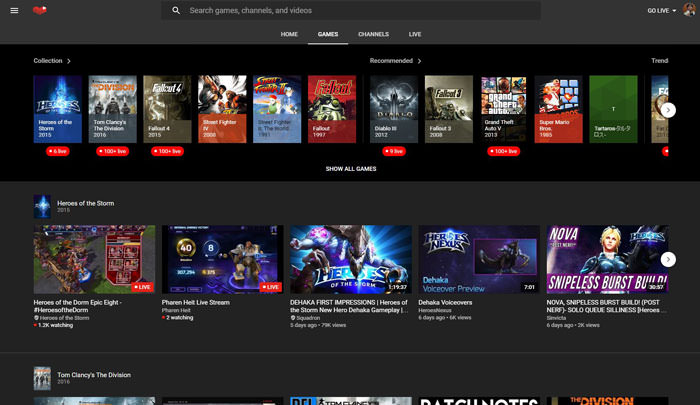Expand the Recommended section chevron
Viewport: 700px width, 405px height.
click(420, 61)
